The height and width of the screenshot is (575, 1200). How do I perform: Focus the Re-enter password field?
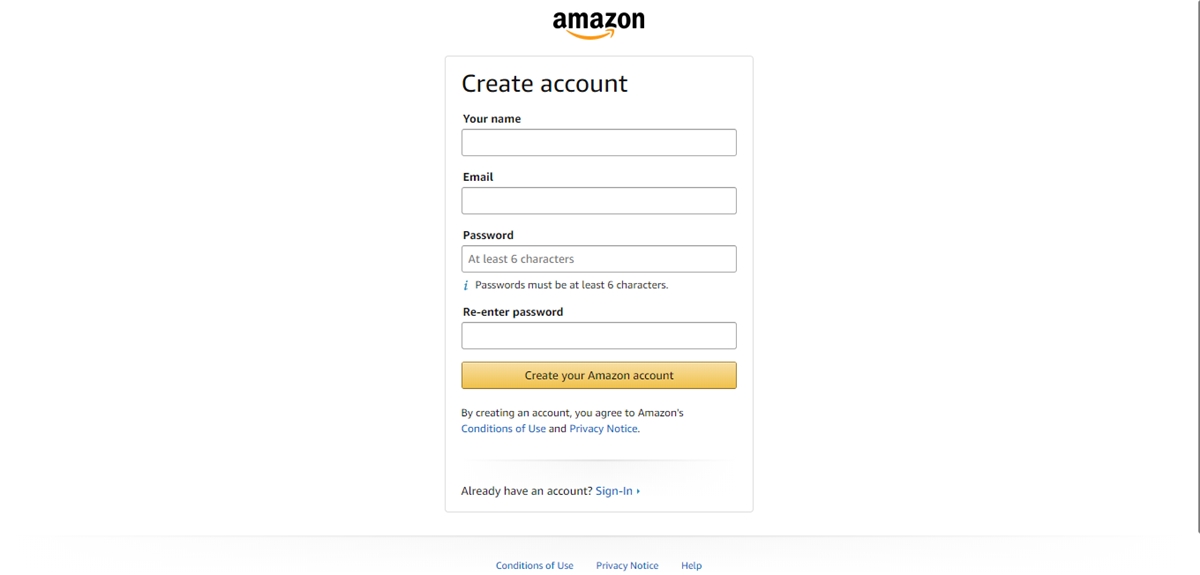[598, 335]
